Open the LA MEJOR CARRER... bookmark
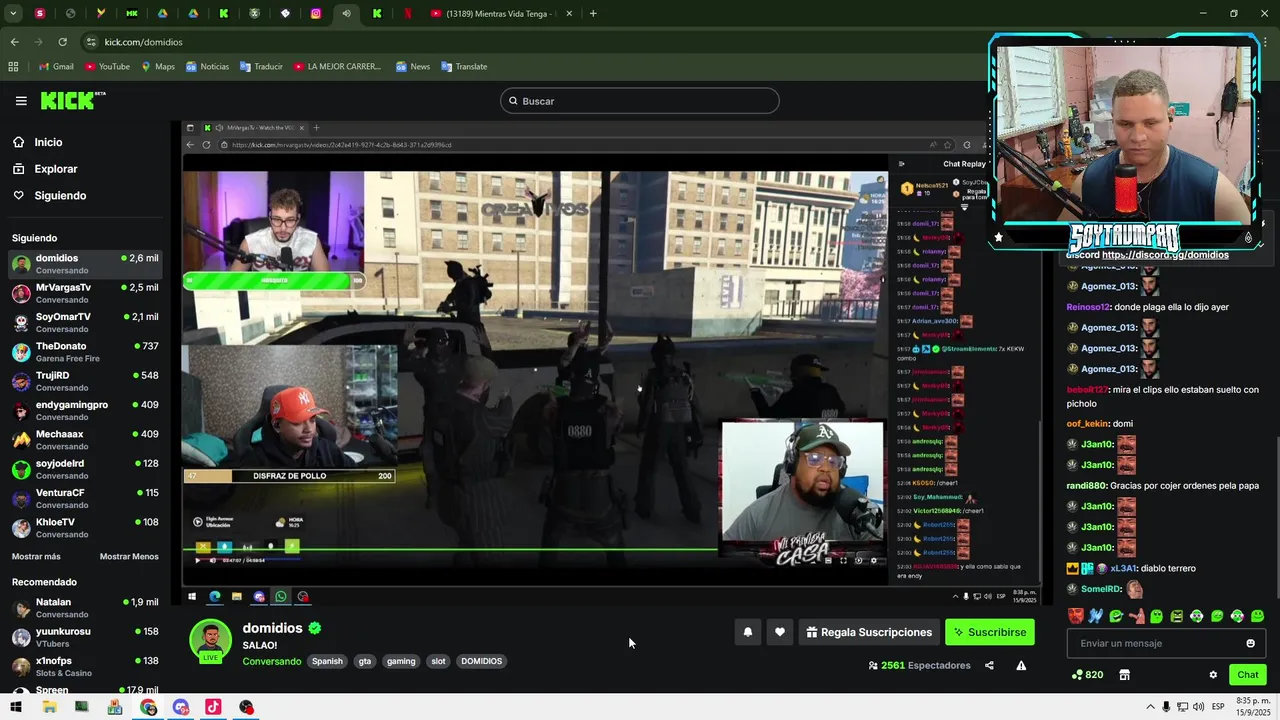The image size is (1280, 720). [338, 67]
